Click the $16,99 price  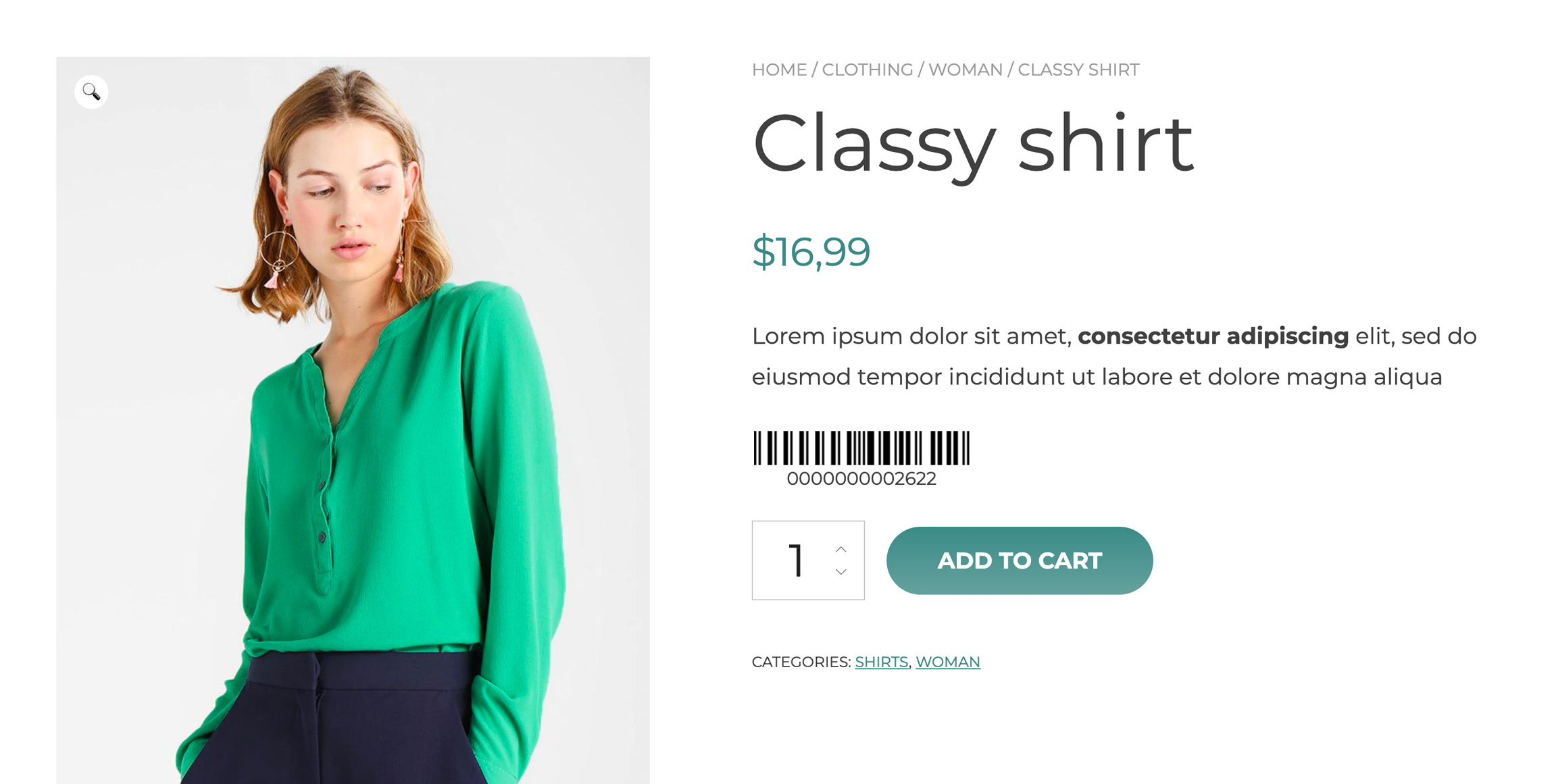811,252
